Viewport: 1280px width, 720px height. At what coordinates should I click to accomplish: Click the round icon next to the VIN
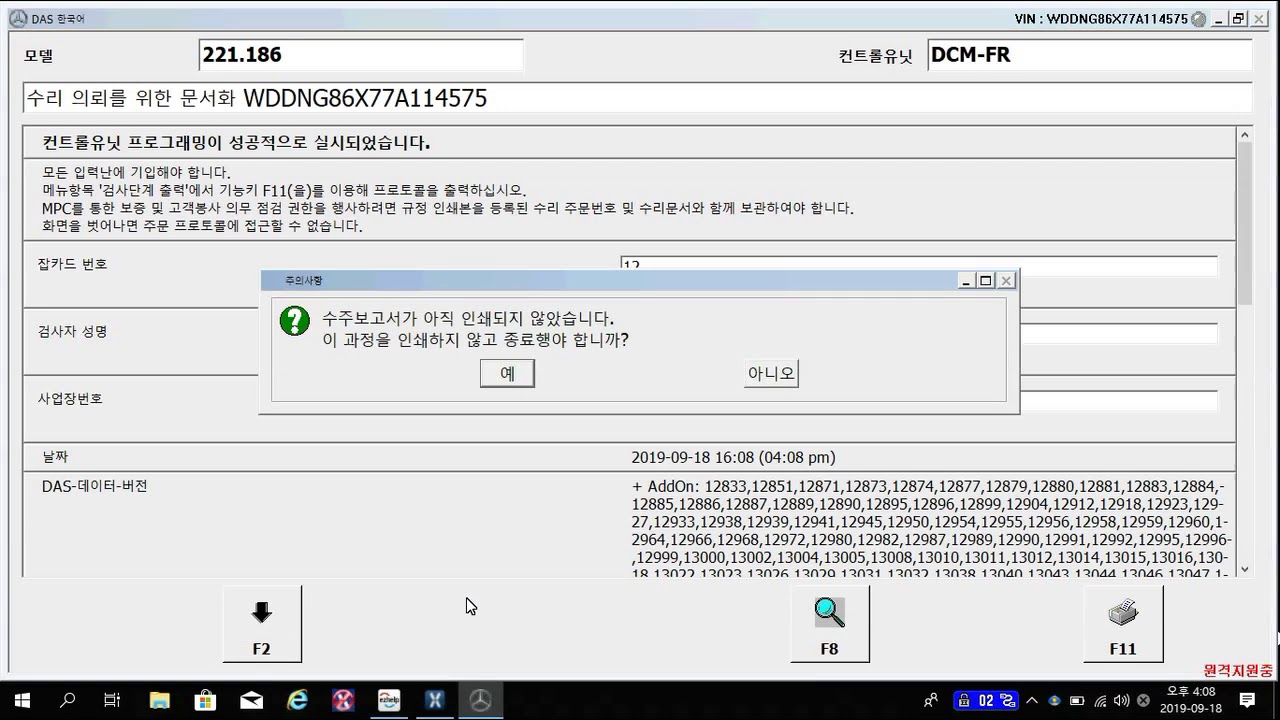(1199, 19)
